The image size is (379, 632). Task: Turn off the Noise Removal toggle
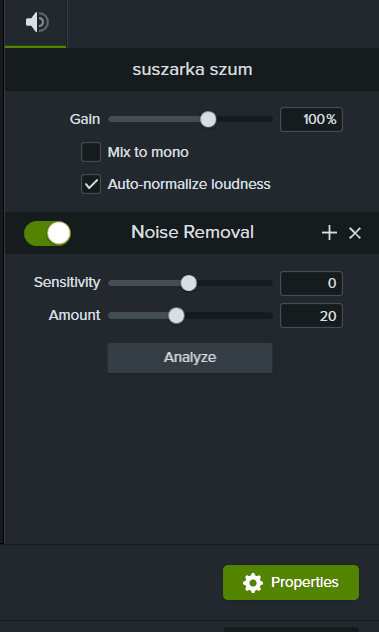tap(48, 233)
